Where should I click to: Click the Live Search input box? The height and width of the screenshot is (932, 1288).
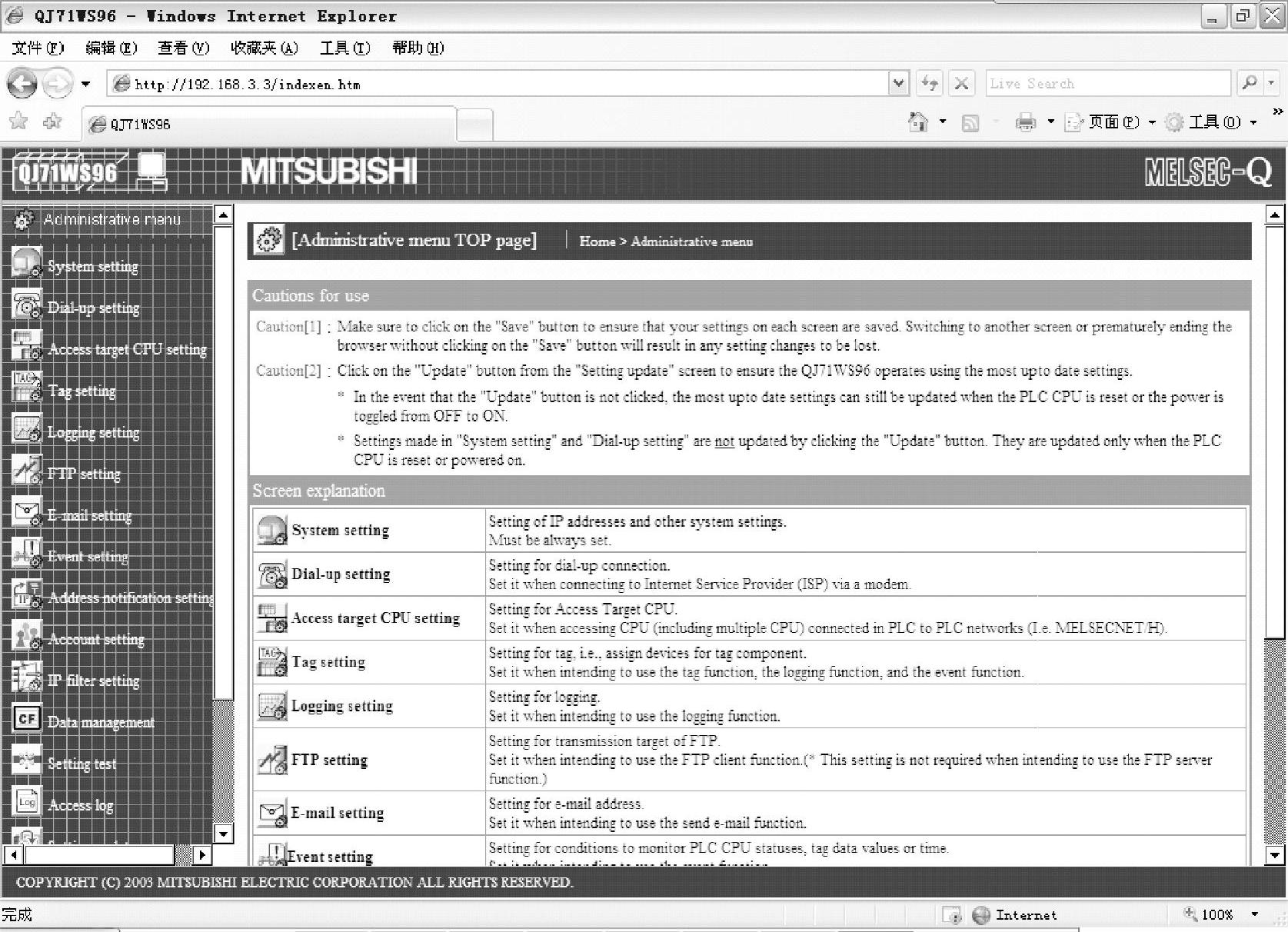[x=1108, y=83]
